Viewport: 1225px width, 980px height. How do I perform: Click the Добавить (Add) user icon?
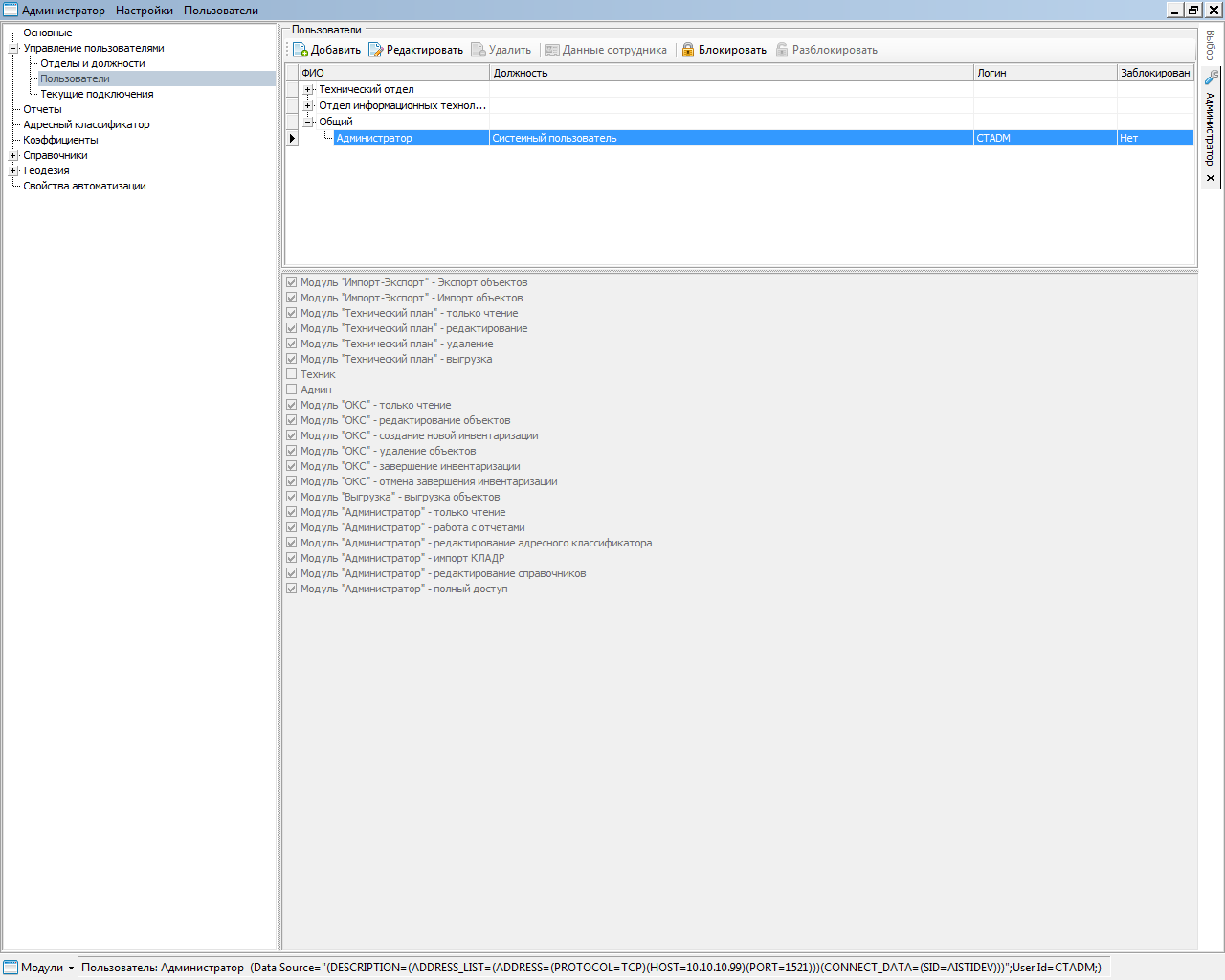click(x=301, y=50)
